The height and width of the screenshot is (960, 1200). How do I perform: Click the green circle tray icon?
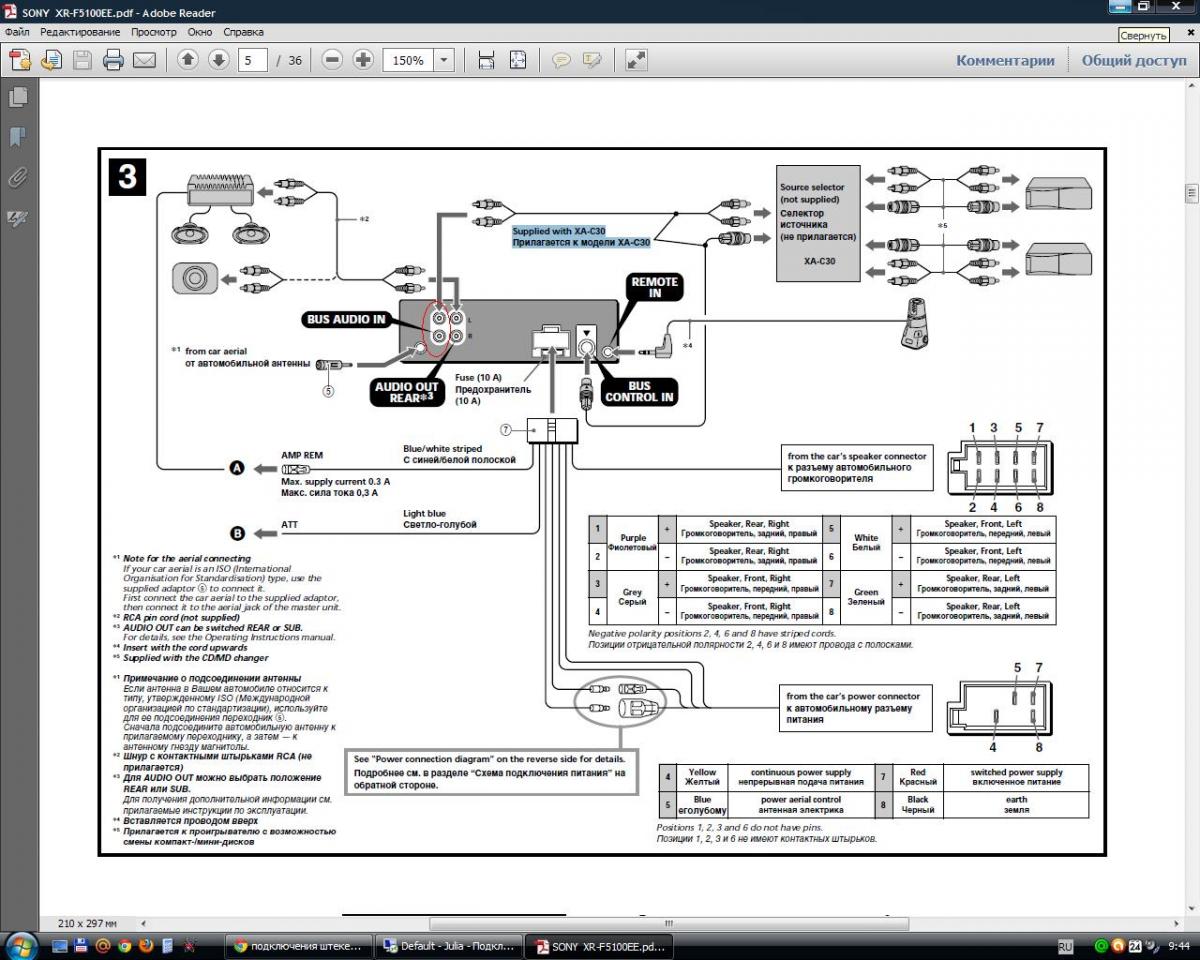coord(1102,946)
